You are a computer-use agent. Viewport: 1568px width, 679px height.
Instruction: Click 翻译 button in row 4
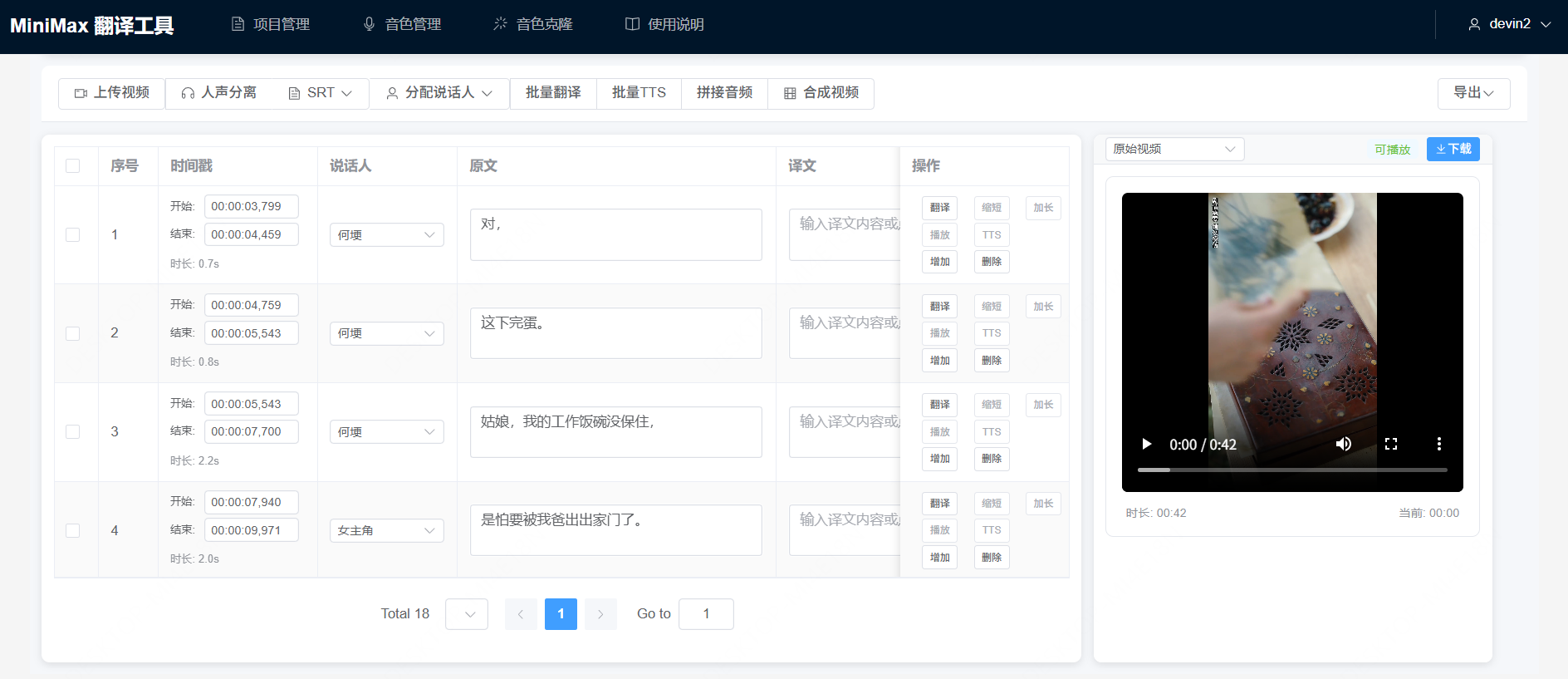pyautogui.click(x=939, y=504)
